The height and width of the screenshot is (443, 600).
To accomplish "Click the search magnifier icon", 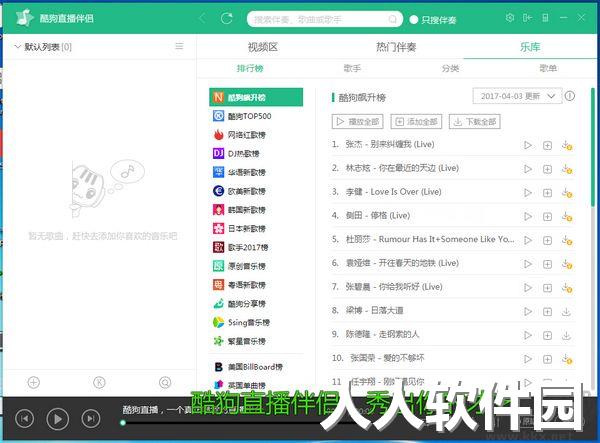I will [393, 19].
